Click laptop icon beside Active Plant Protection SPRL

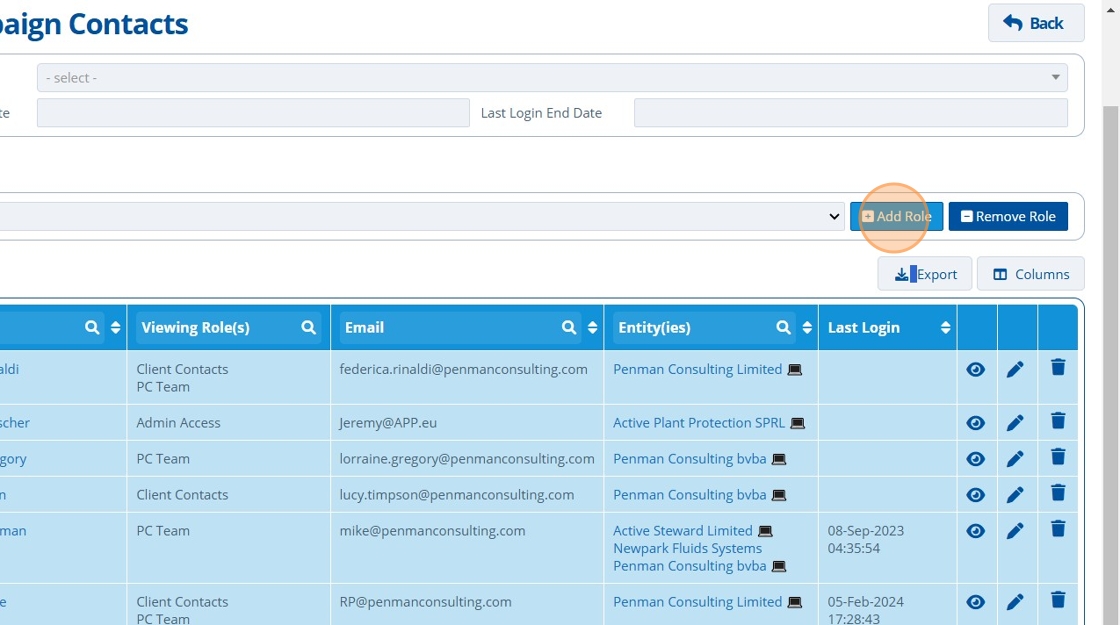click(798, 424)
